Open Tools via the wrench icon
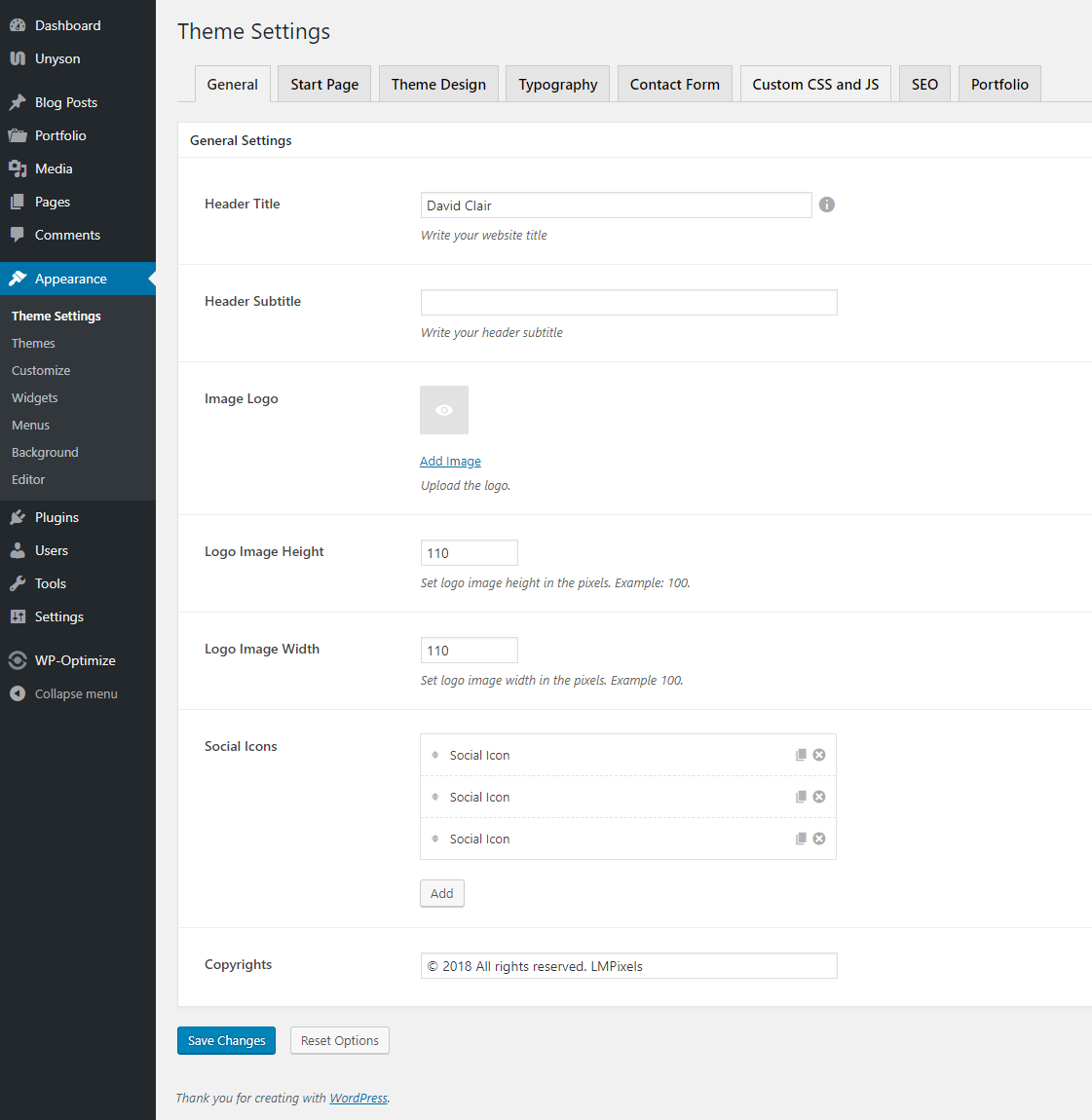1092x1120 pixels. (x=18, y=583)
